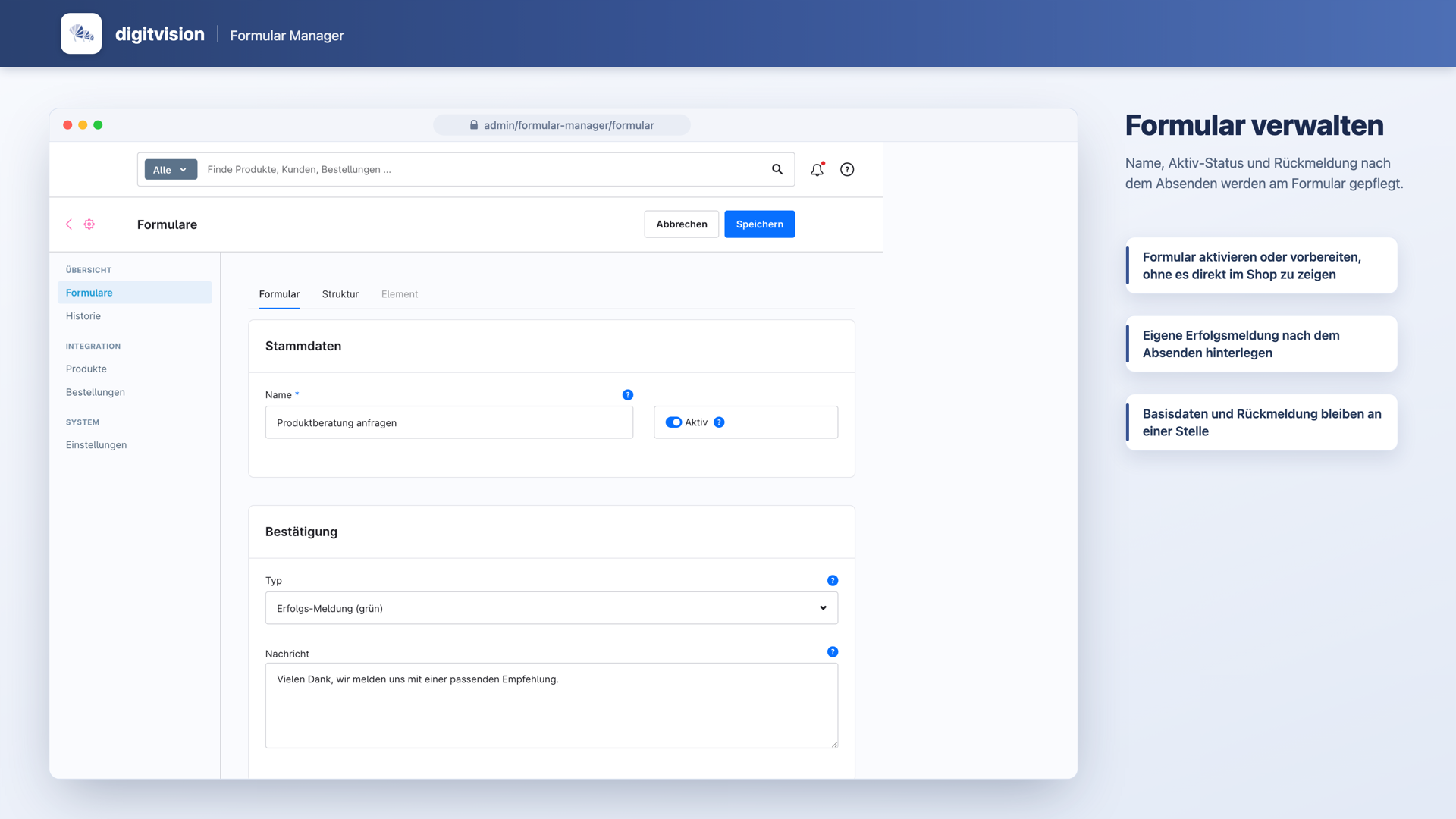
Task: Click the Bestätigung card heading
Action: tap(301, 532)
